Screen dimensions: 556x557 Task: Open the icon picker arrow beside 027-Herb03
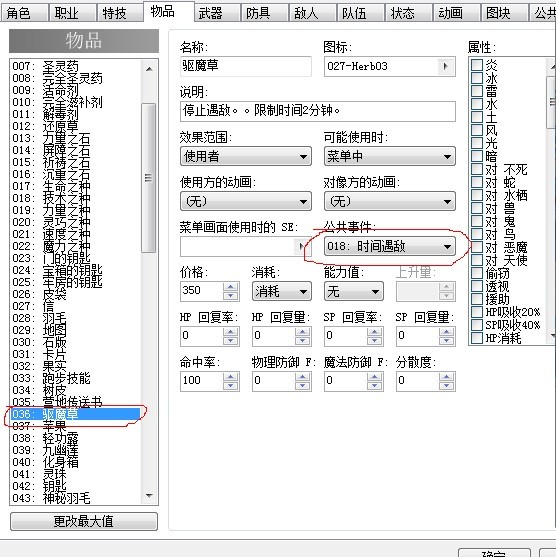coord(446,66)
